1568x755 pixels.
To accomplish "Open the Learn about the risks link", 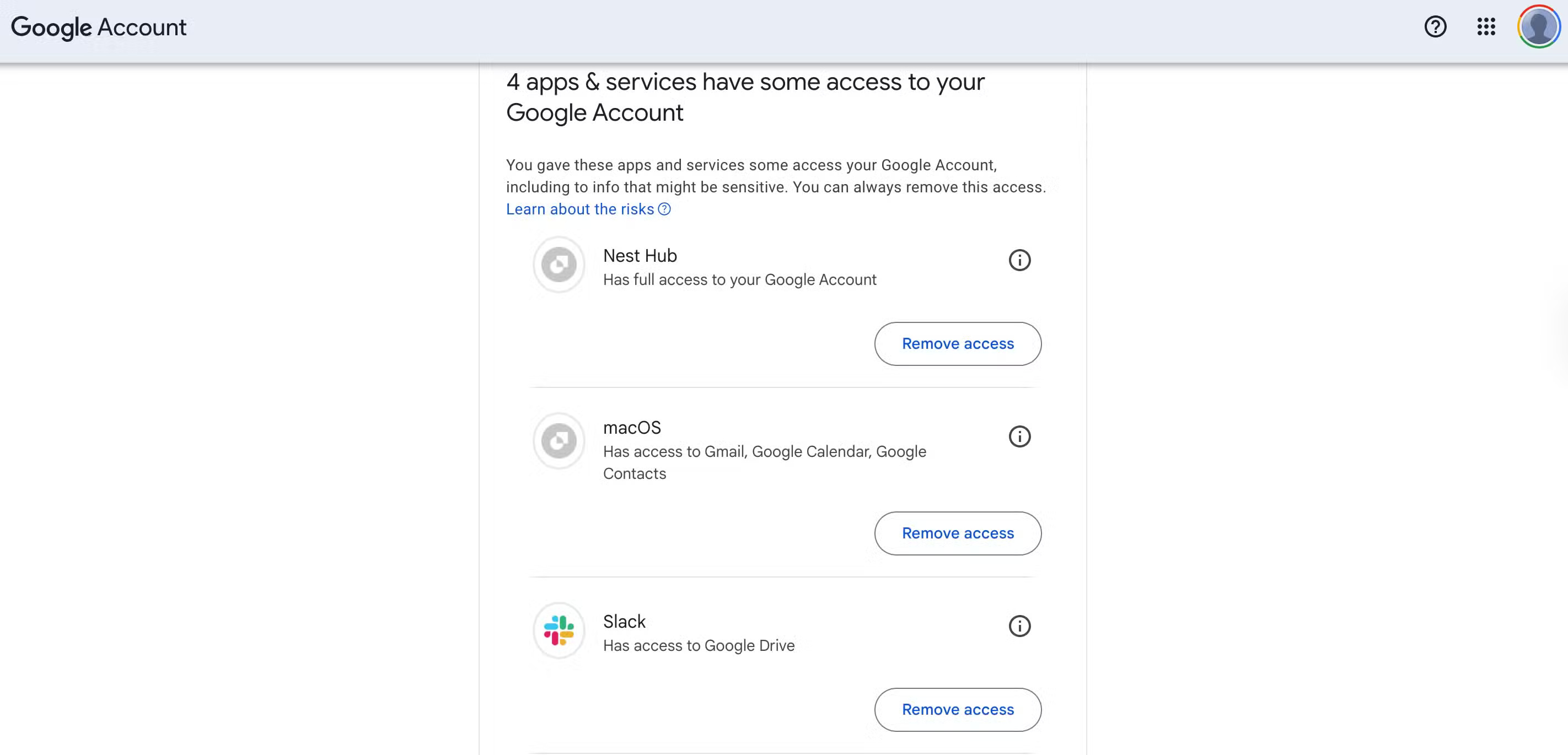I will (578, 209).
